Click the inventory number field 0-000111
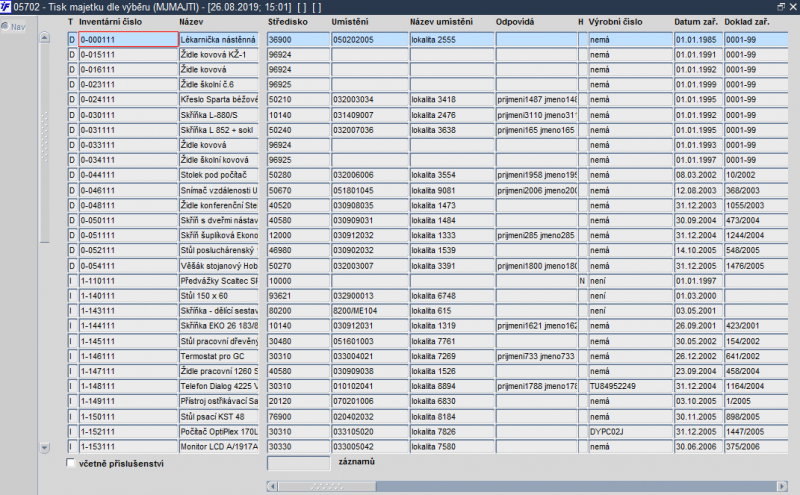 point(129,39)
